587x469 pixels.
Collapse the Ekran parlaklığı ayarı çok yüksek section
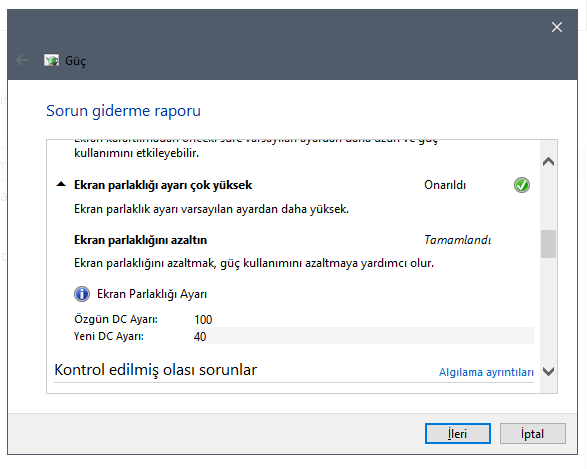[61, 184]
